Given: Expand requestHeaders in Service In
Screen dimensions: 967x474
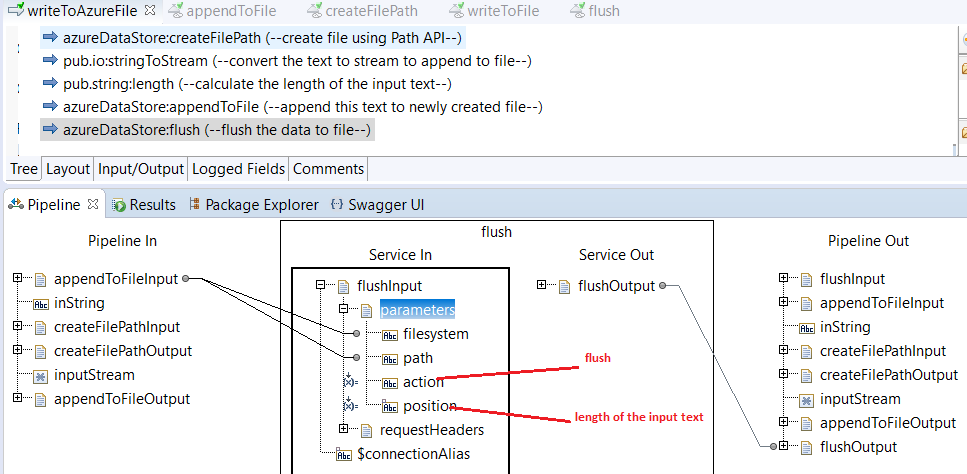Looking at the screenshot, I should tap(344, 429).
